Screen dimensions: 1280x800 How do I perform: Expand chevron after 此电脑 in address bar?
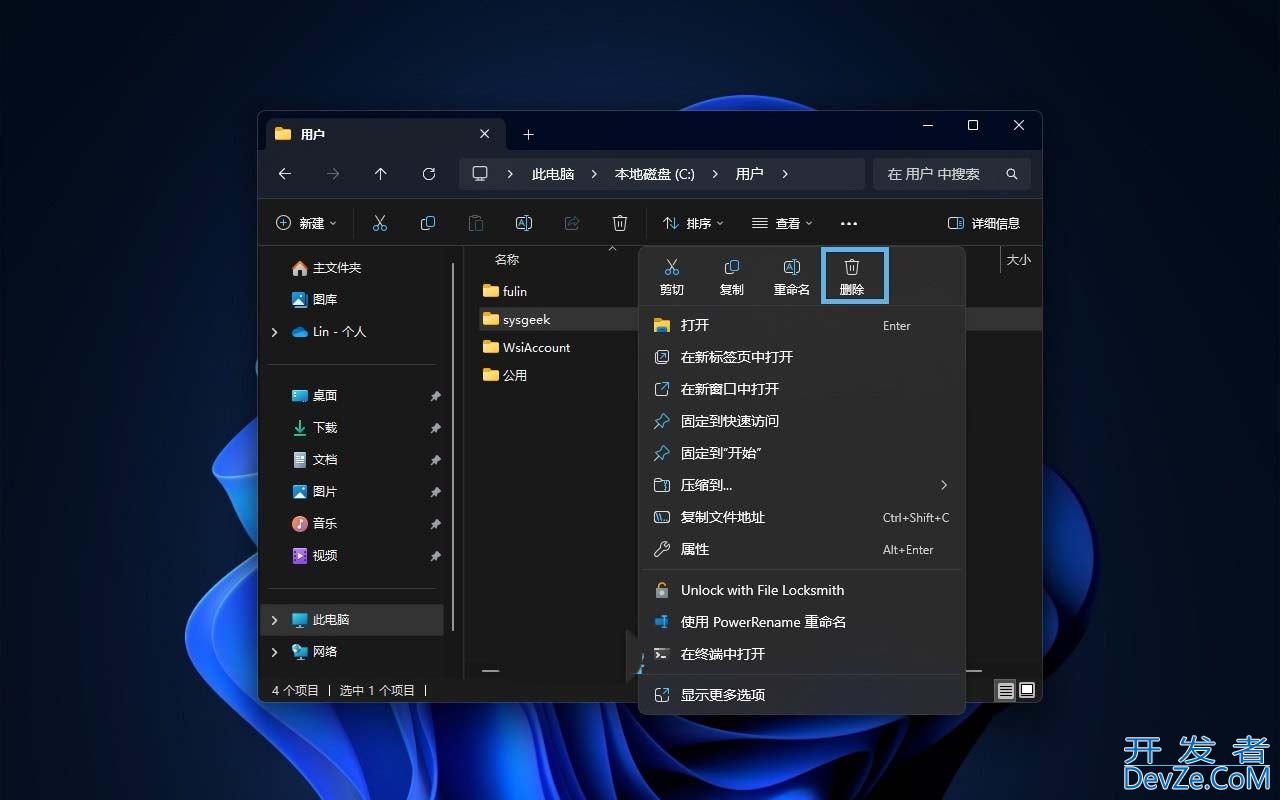[x=594, y=174]
